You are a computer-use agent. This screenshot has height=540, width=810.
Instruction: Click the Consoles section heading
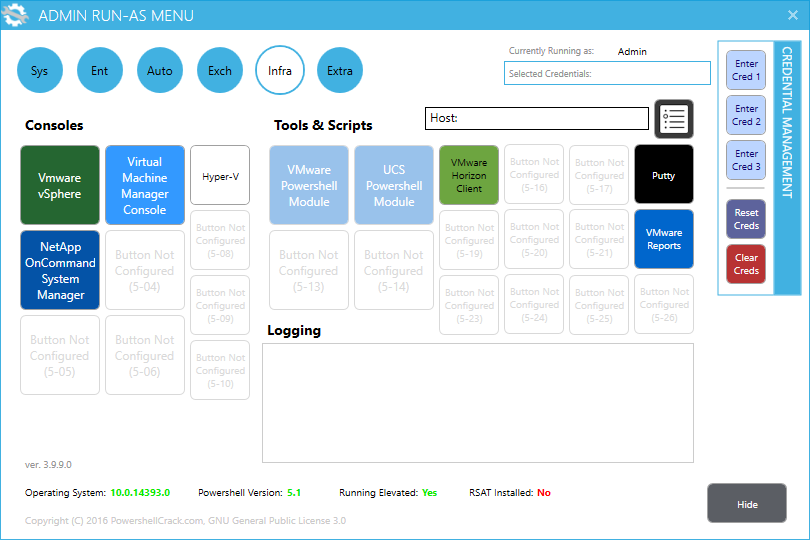(54, 125)
